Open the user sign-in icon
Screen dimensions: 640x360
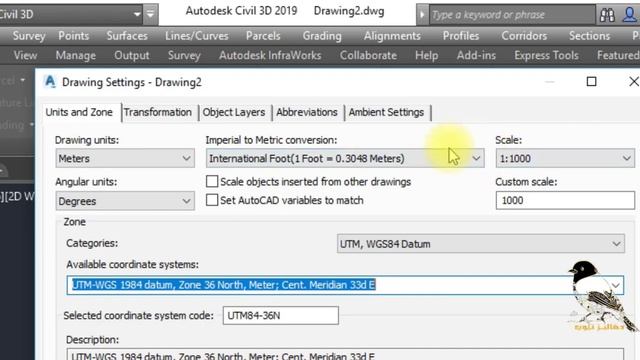[629, 15]
